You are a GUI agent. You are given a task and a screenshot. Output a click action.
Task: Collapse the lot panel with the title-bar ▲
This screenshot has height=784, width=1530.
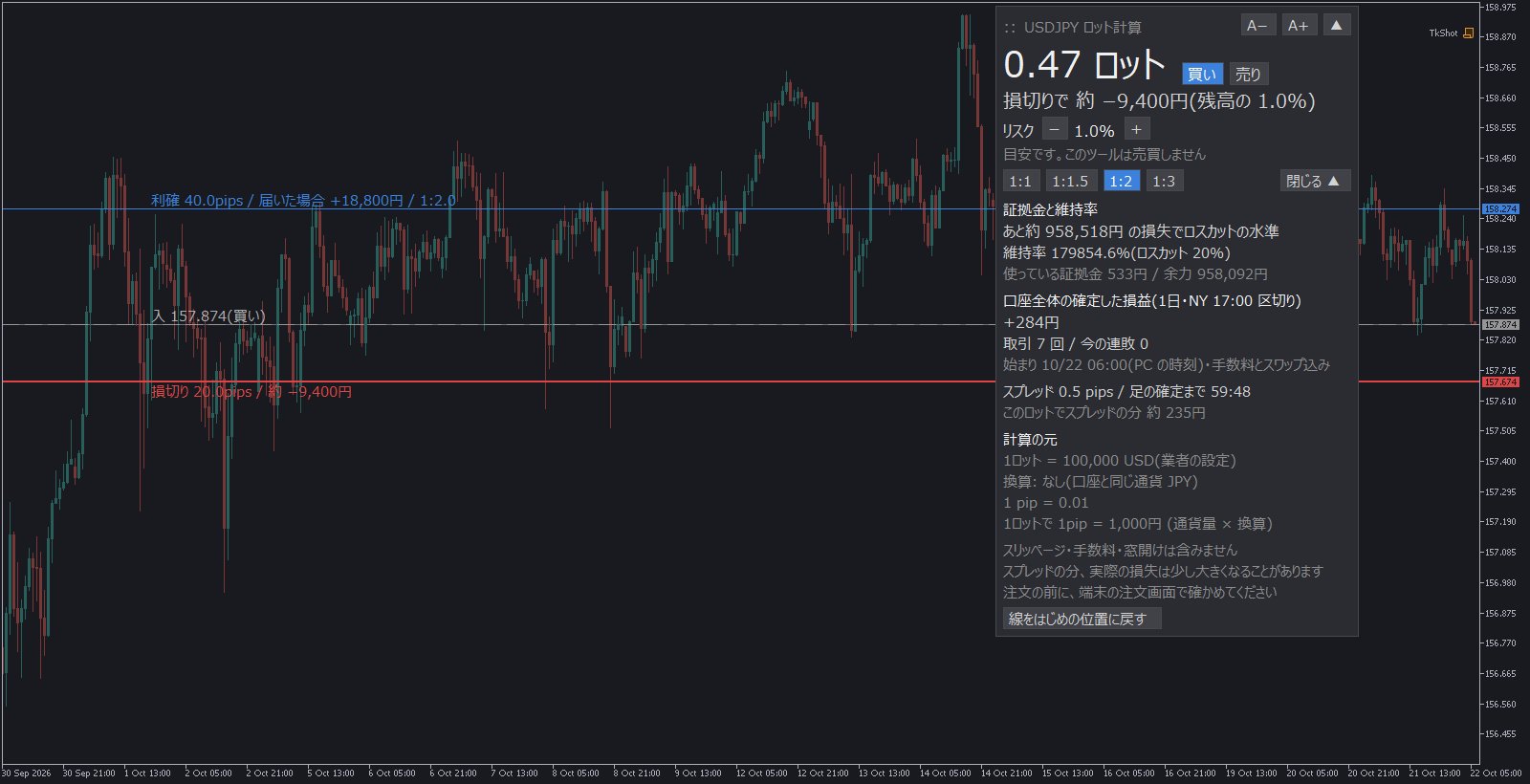[x=1337, y=26]
